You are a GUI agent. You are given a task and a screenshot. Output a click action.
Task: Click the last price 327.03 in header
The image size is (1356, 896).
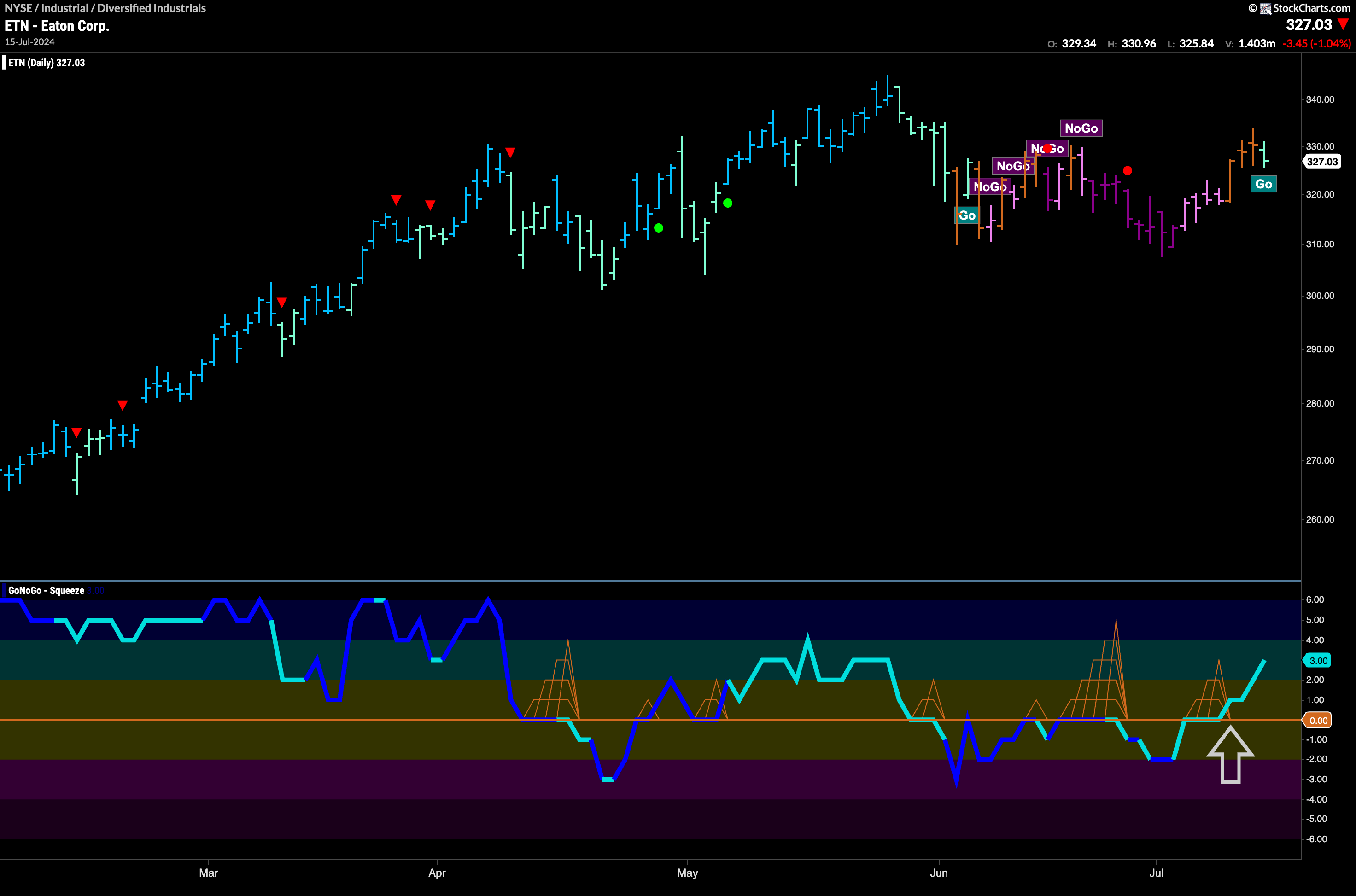click(1309, 24)
